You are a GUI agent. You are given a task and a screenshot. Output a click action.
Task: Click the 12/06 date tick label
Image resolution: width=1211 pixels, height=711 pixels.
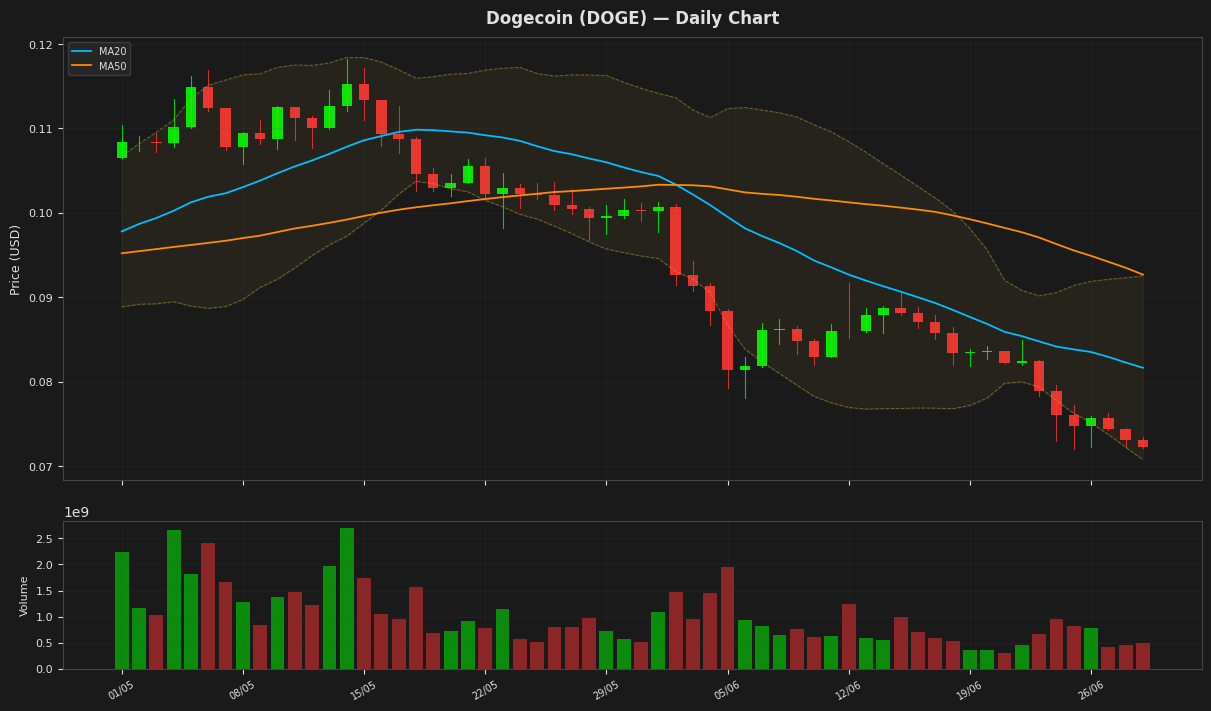point(848,689)
